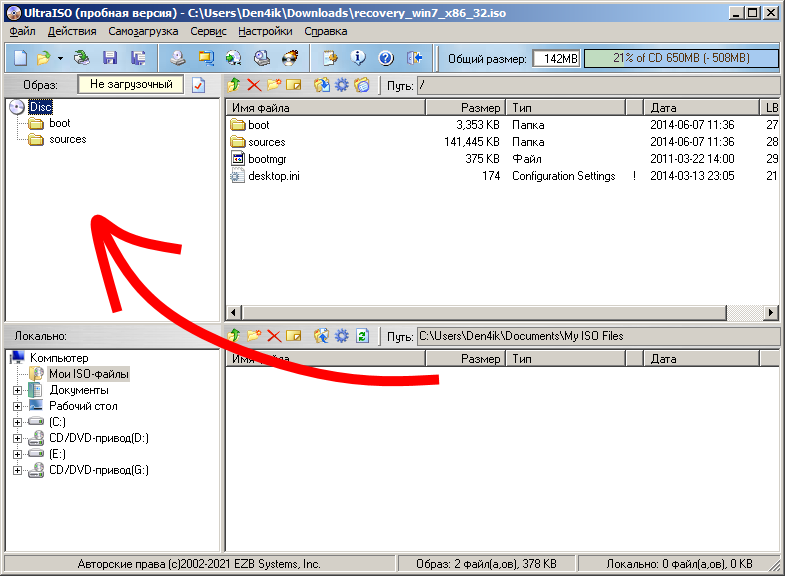
Task: Save the image with floppy disk icon
Action: pos(110,58)
